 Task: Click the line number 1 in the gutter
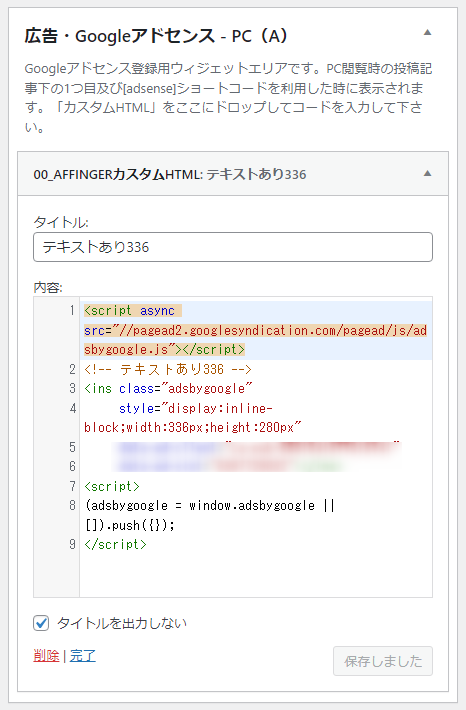72,311
